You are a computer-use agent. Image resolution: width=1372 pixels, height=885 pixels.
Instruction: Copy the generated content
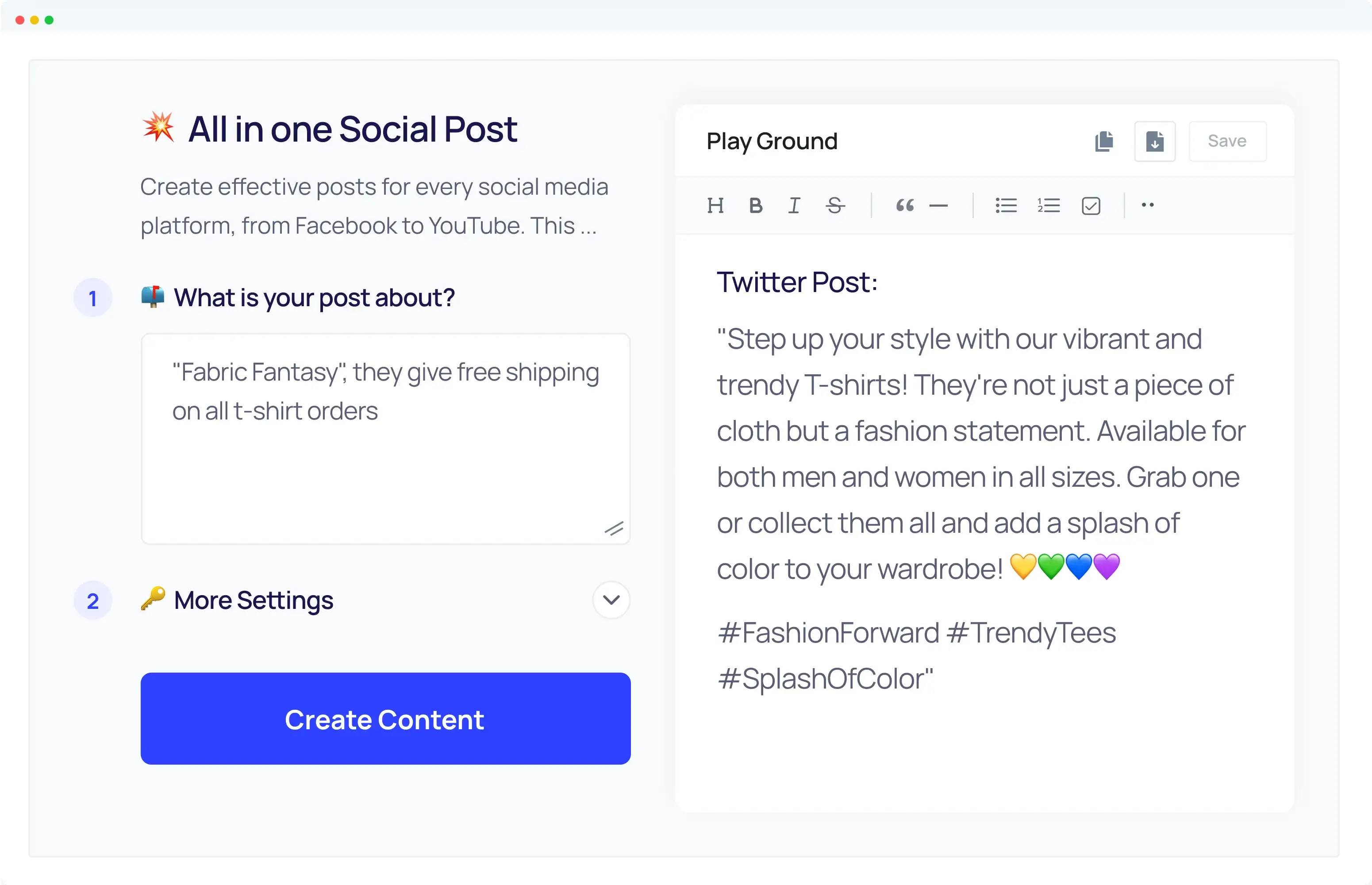tap(1104, 141)
